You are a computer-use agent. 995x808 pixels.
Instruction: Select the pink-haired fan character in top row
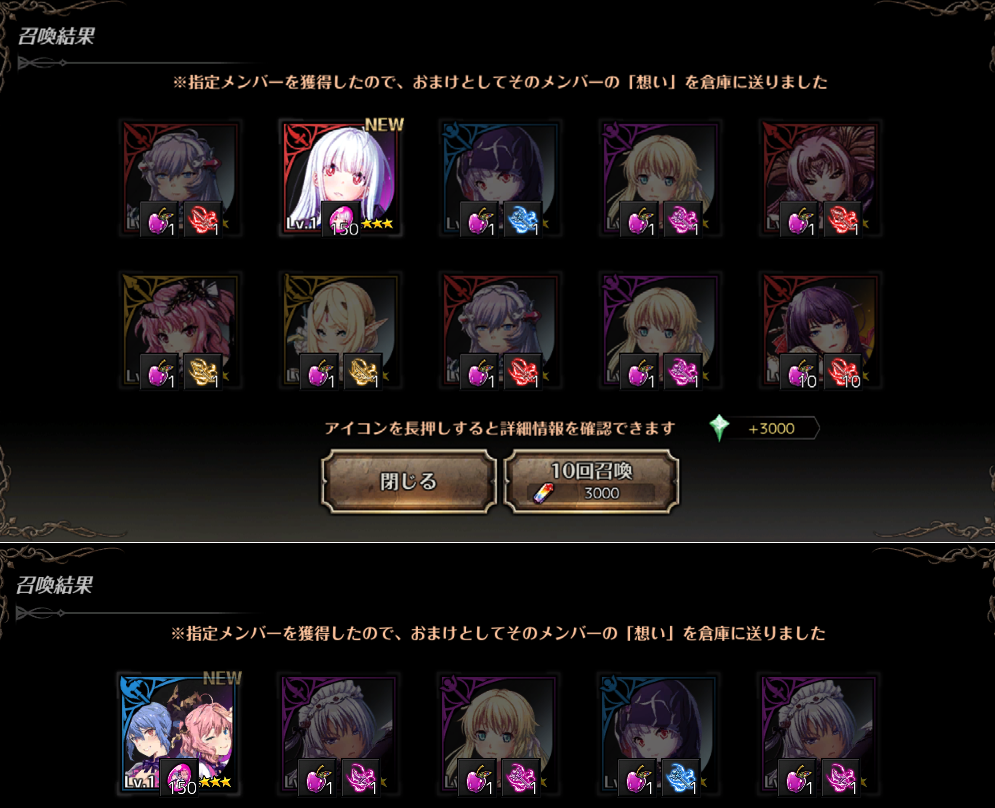820,178
